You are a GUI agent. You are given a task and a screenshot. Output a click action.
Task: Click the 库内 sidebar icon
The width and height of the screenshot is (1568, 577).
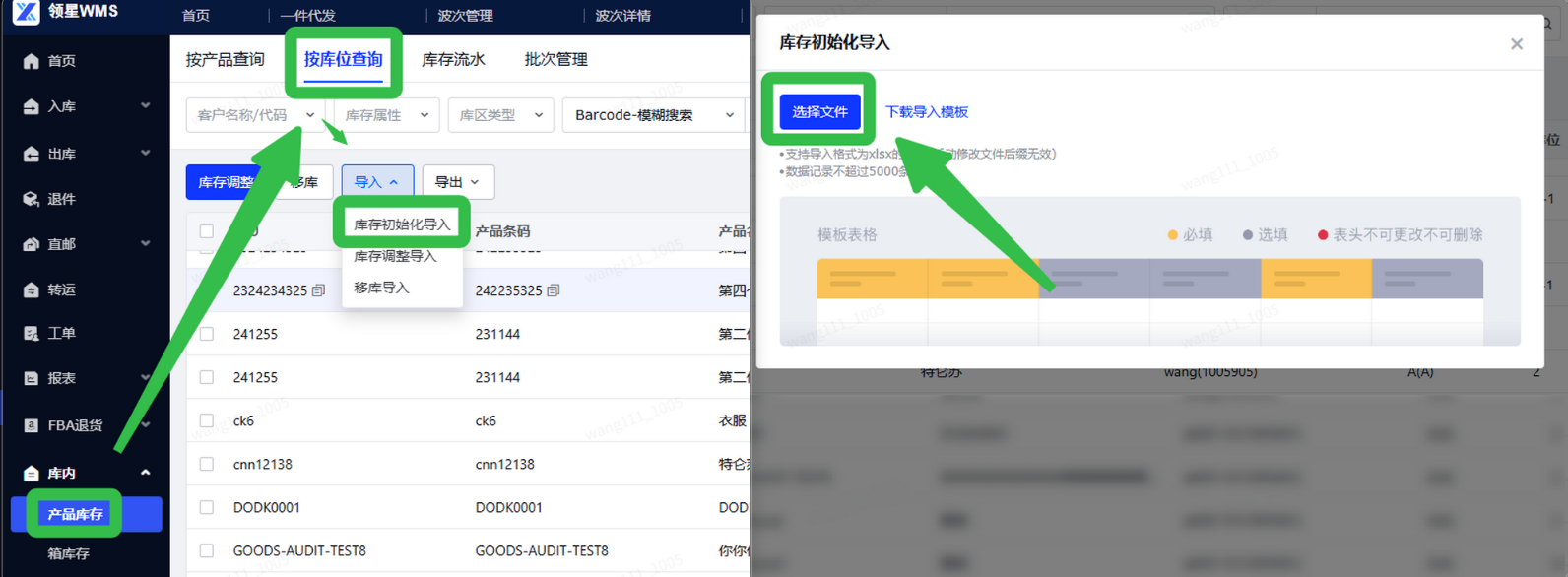tap(32, 474)
